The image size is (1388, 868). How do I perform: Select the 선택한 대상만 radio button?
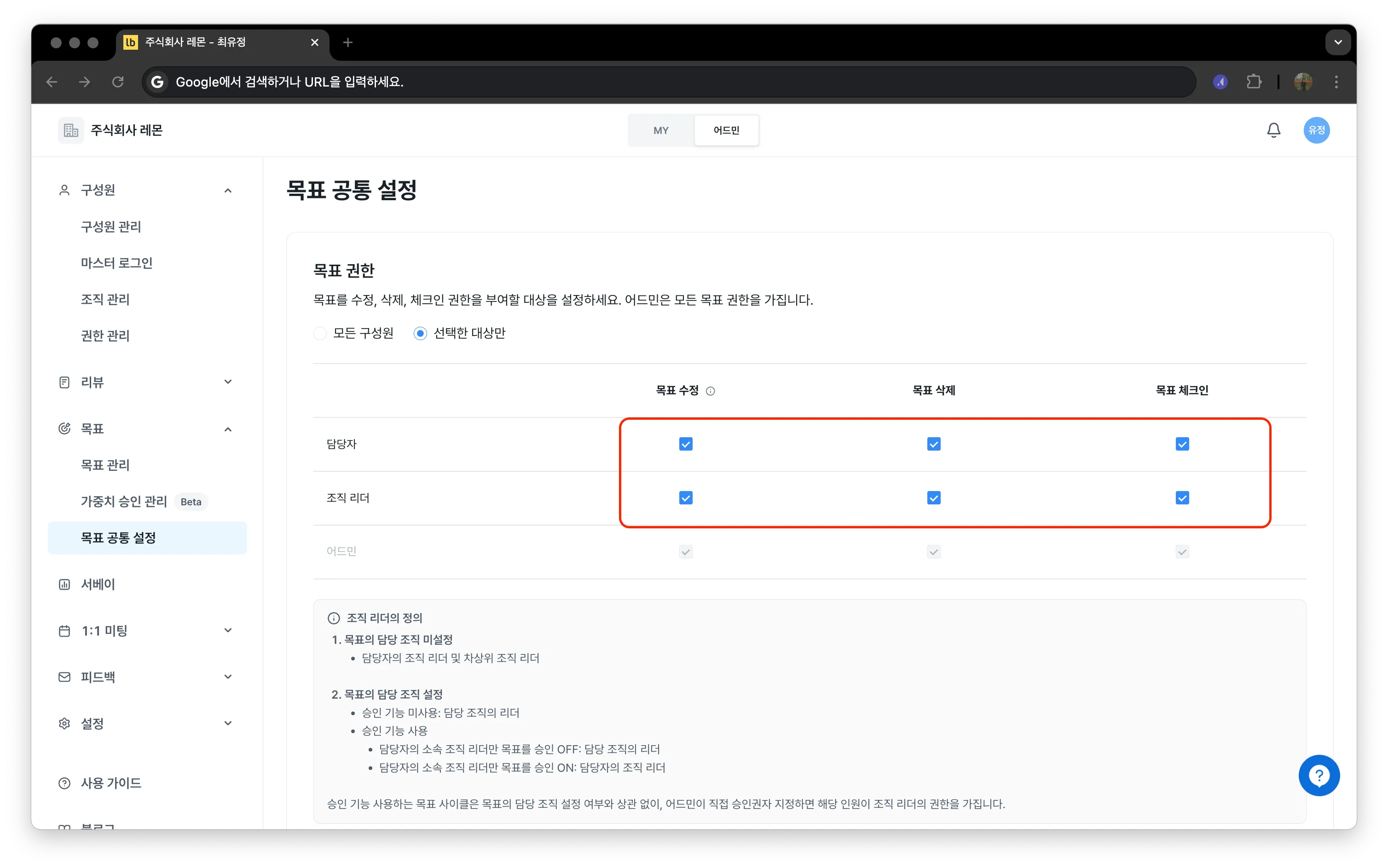click(420, 333)
